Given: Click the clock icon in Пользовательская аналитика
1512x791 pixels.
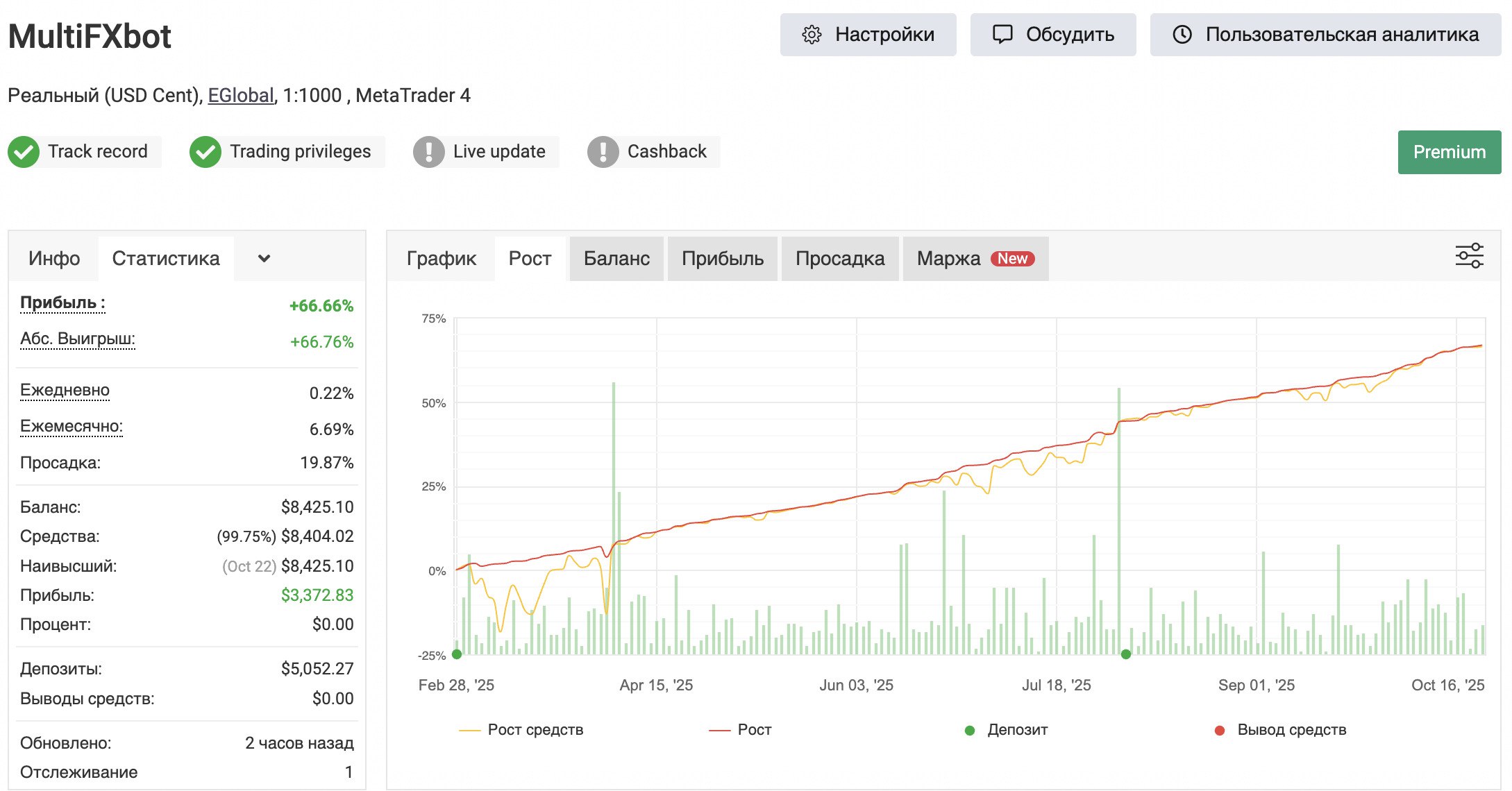Looking at the screenshot, I should [1182, 35].
